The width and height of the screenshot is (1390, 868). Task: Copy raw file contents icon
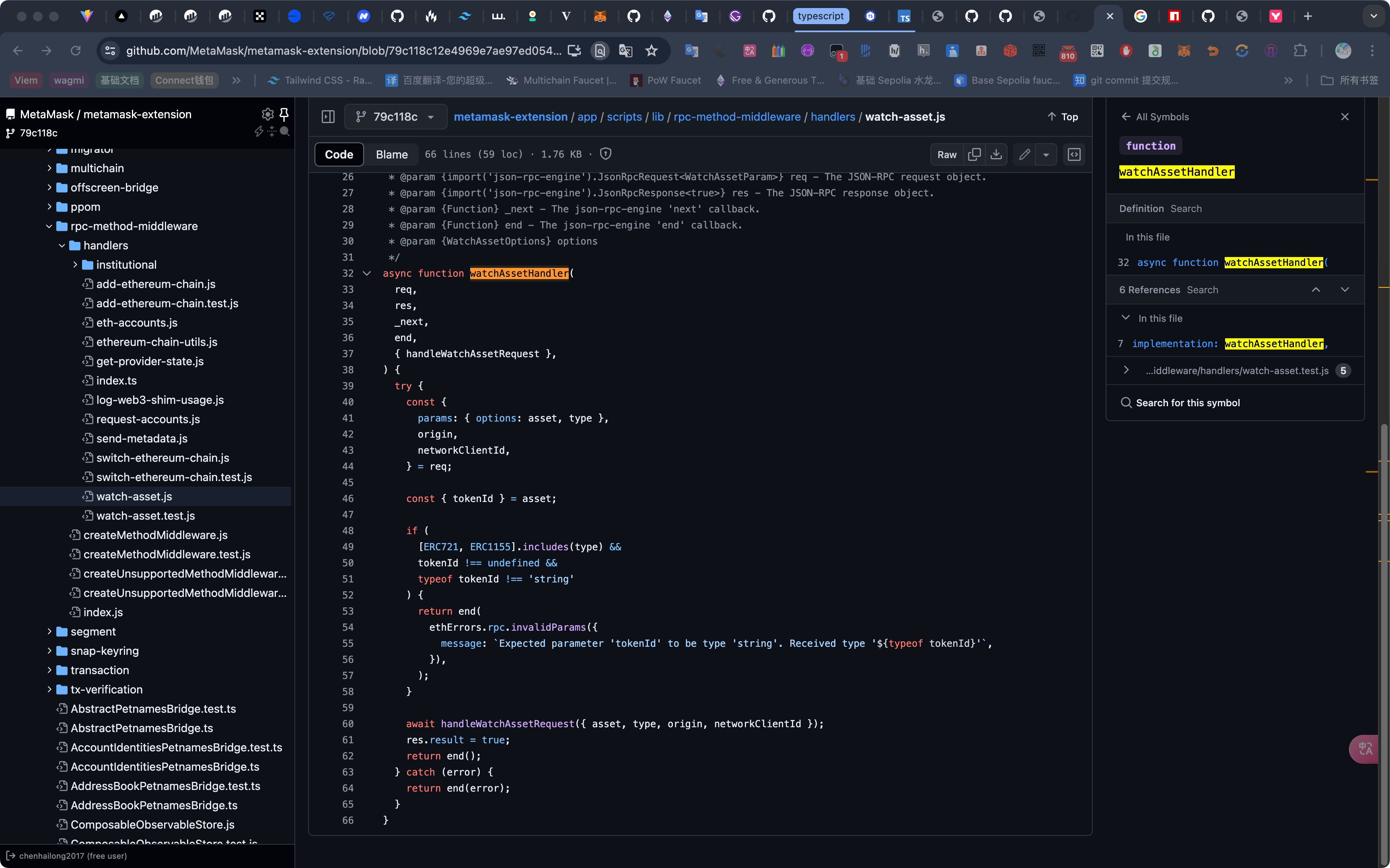(974, 154)
